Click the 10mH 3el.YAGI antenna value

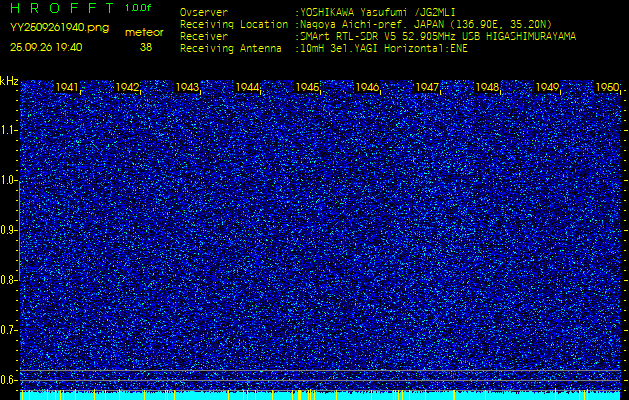(x=383, y=49)
